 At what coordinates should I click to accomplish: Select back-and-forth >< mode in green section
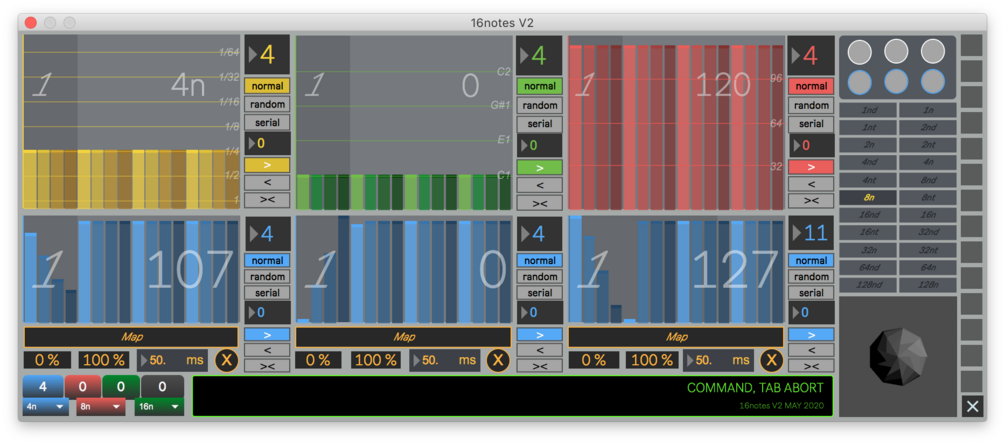(x=539, y=202)
